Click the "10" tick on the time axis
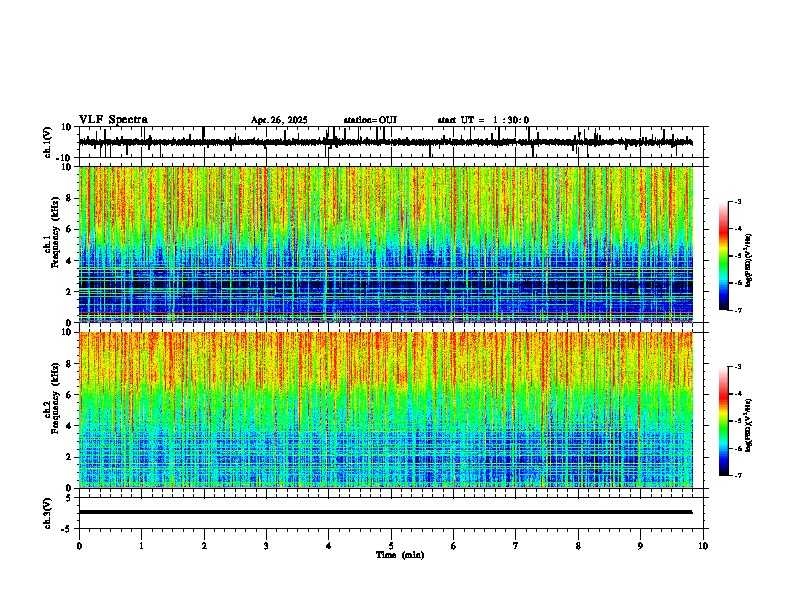Viewport: 792px width, 612px height. (x=703, y=546)
